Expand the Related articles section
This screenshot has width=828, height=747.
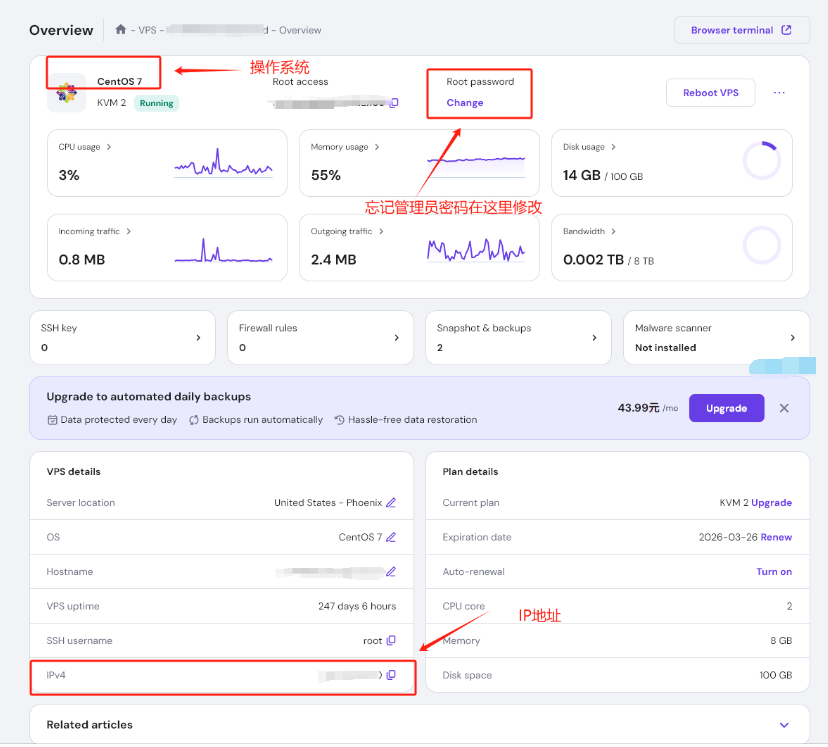784,725
